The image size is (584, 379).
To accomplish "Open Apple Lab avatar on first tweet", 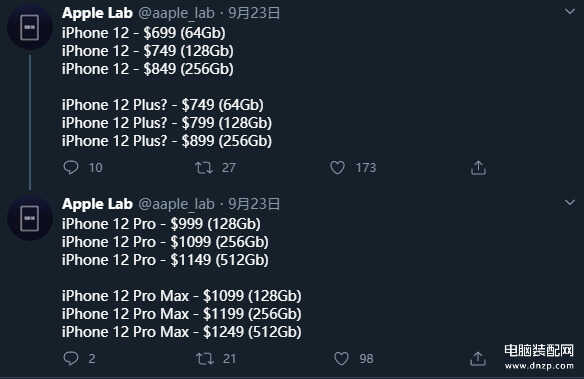I will point(30,27).
